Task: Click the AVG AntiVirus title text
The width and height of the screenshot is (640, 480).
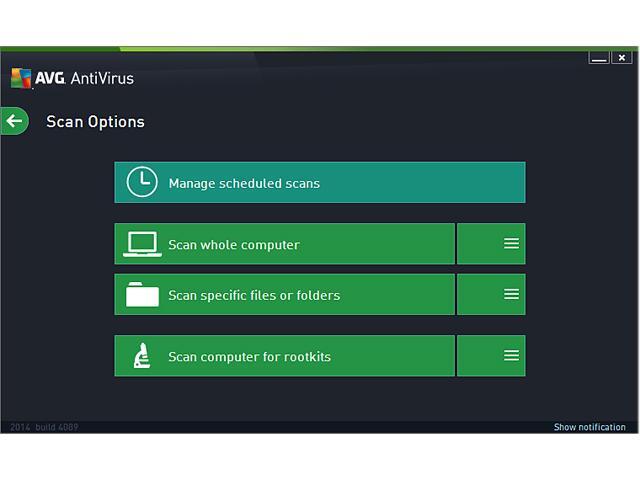Action: pyautogui.click(x=85, y=78)
